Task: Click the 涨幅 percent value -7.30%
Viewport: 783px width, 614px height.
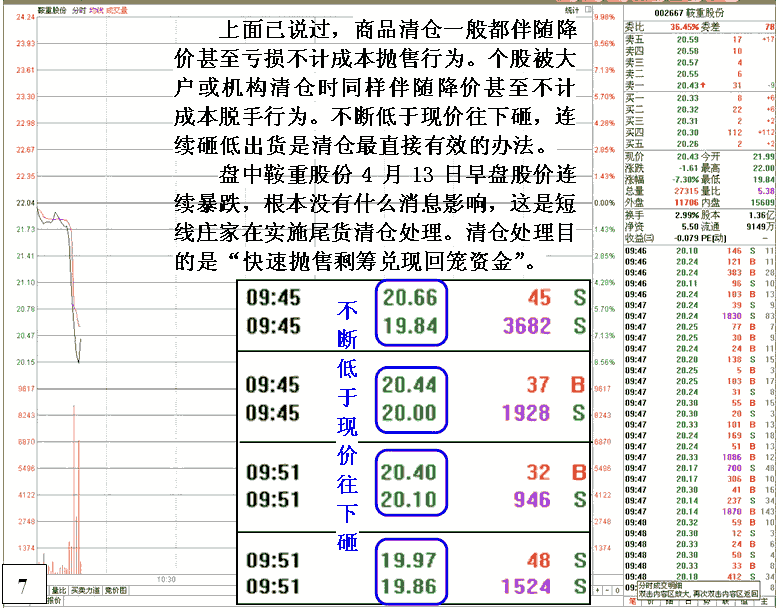Action: pyautogui.click(x=686, y=179)
